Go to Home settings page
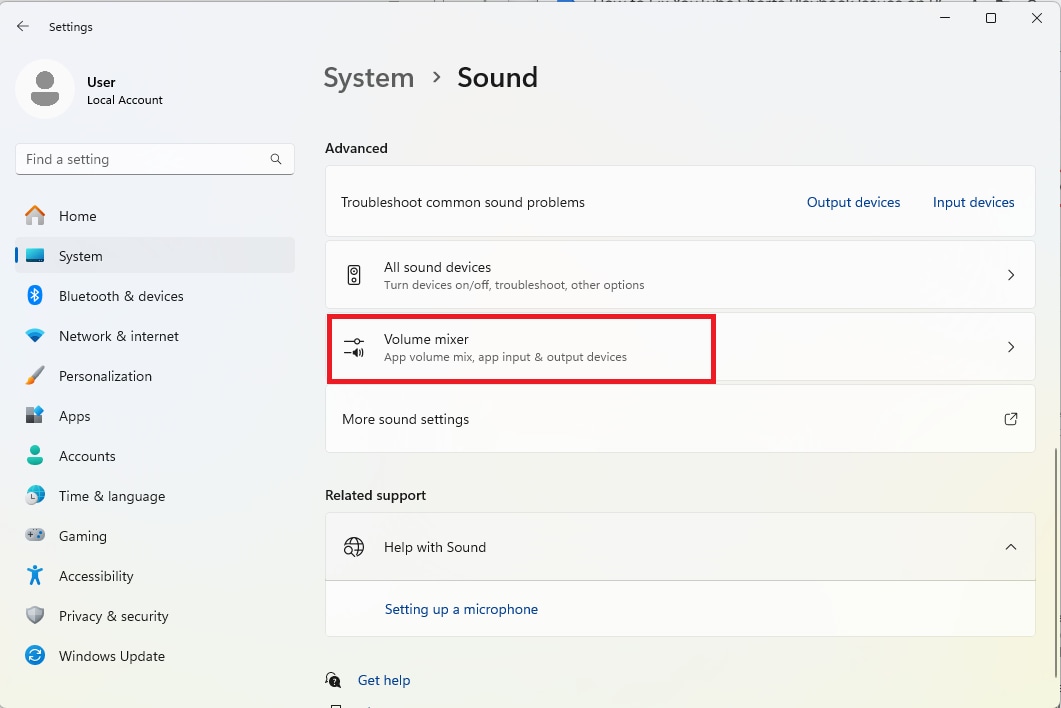This screenshot has width=1061, height=708. coord(155,216)
